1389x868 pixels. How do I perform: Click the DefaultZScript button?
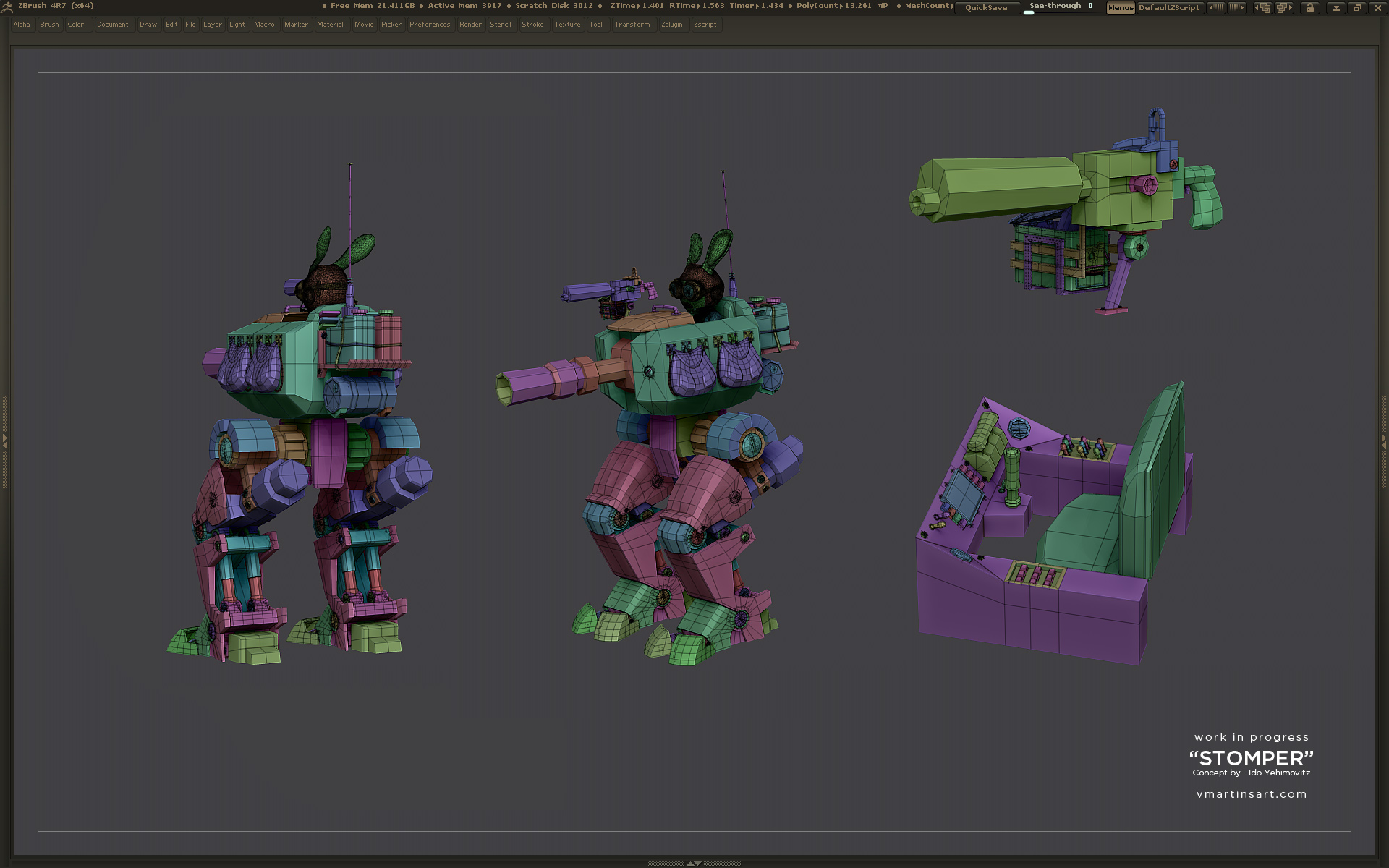click(x=1169, y=7)
